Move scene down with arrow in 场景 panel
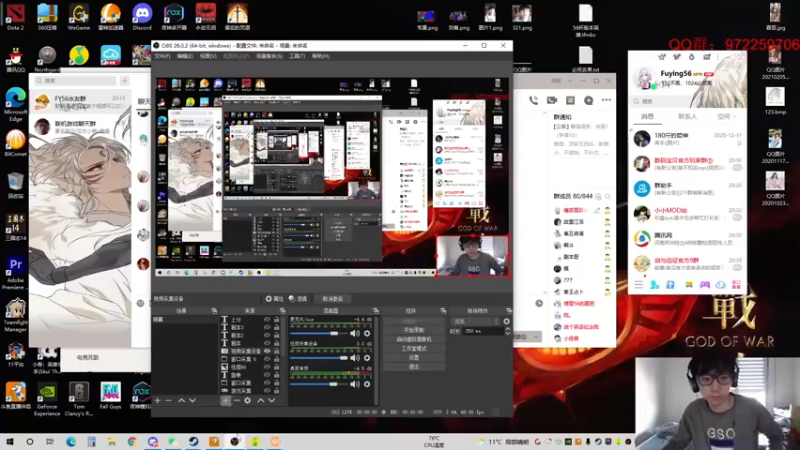 (192, 401)
